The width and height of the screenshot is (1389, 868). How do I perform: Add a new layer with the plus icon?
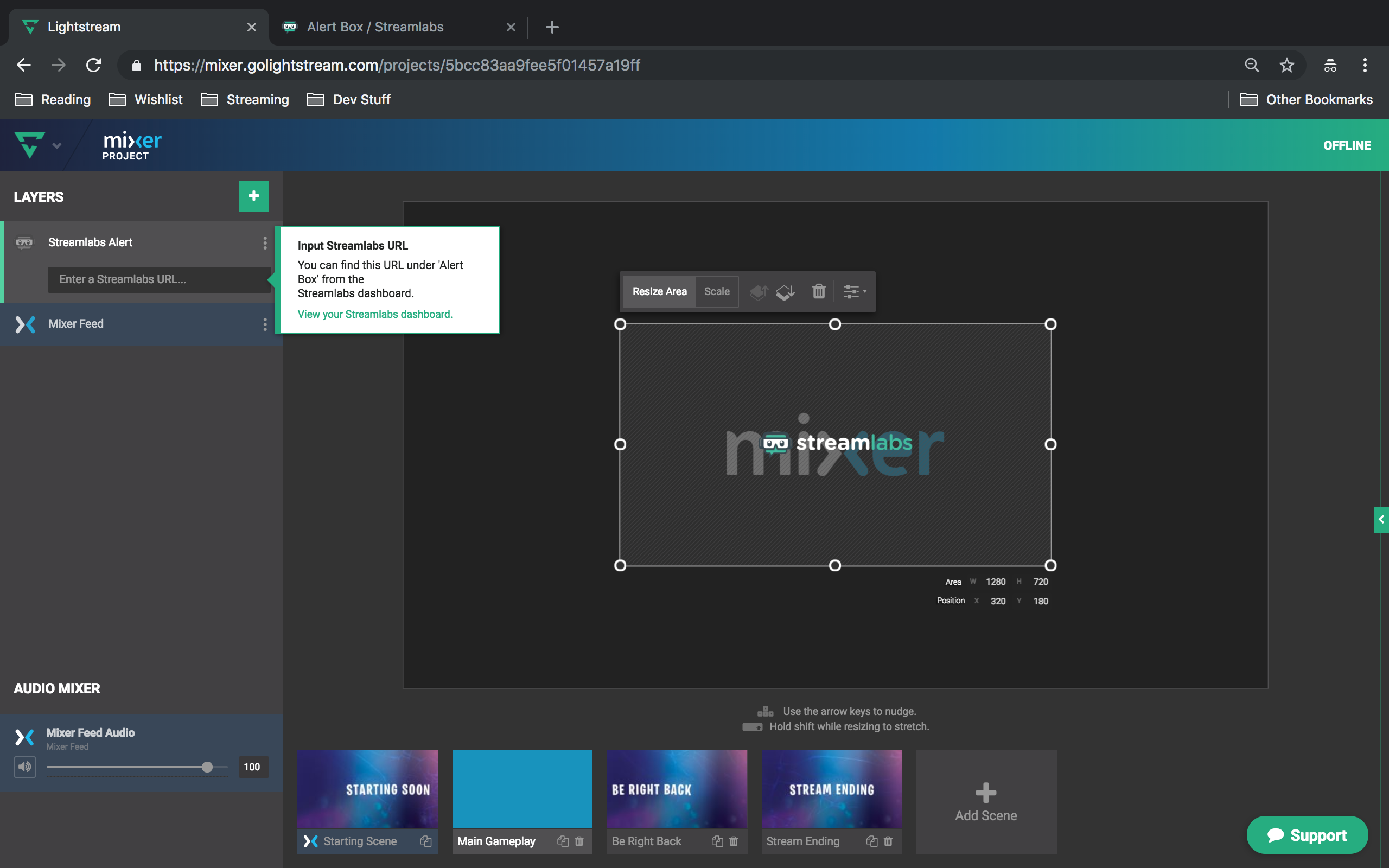(x=253, y=196)
